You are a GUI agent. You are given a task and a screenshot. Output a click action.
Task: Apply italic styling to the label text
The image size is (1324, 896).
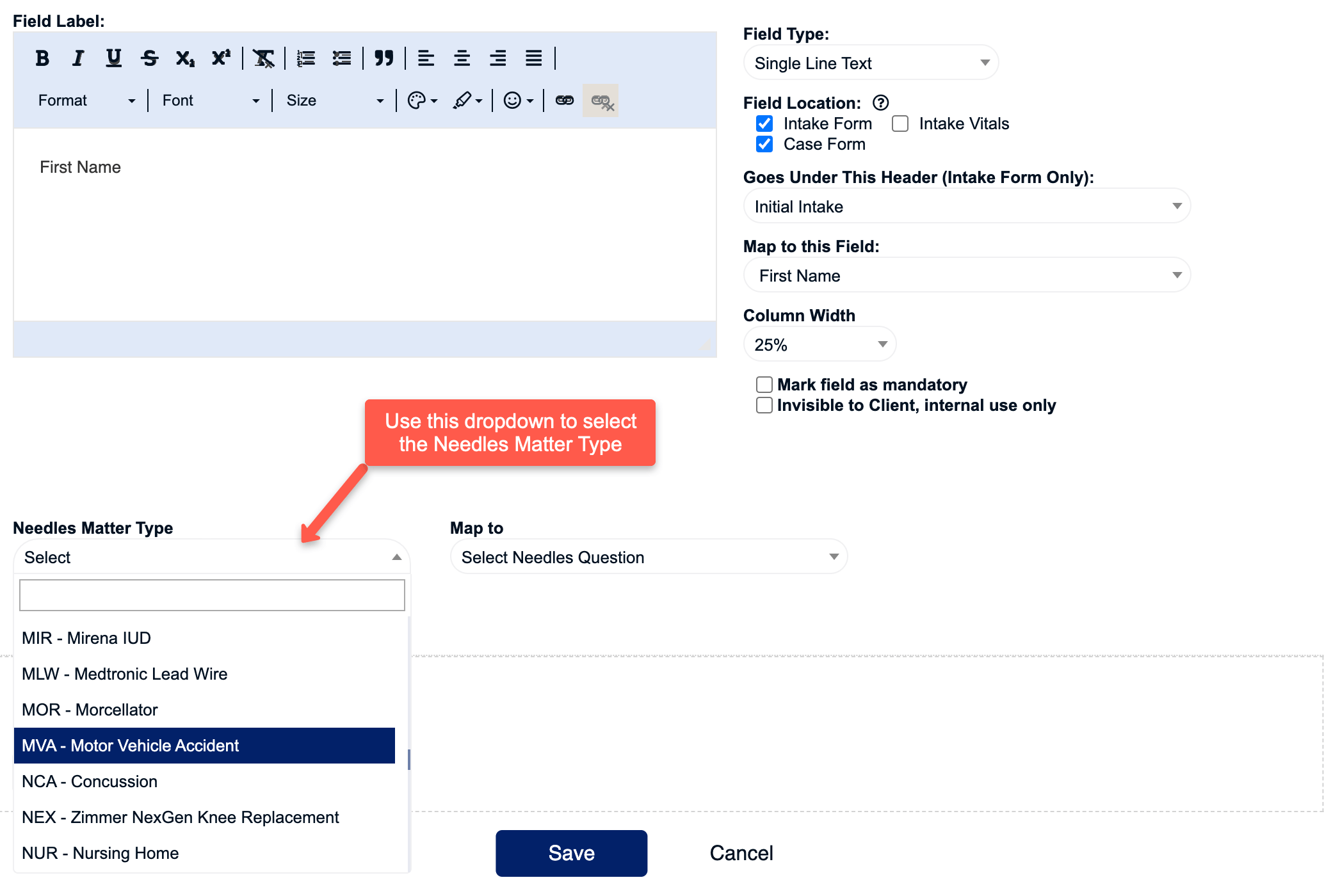click(77, 58)
